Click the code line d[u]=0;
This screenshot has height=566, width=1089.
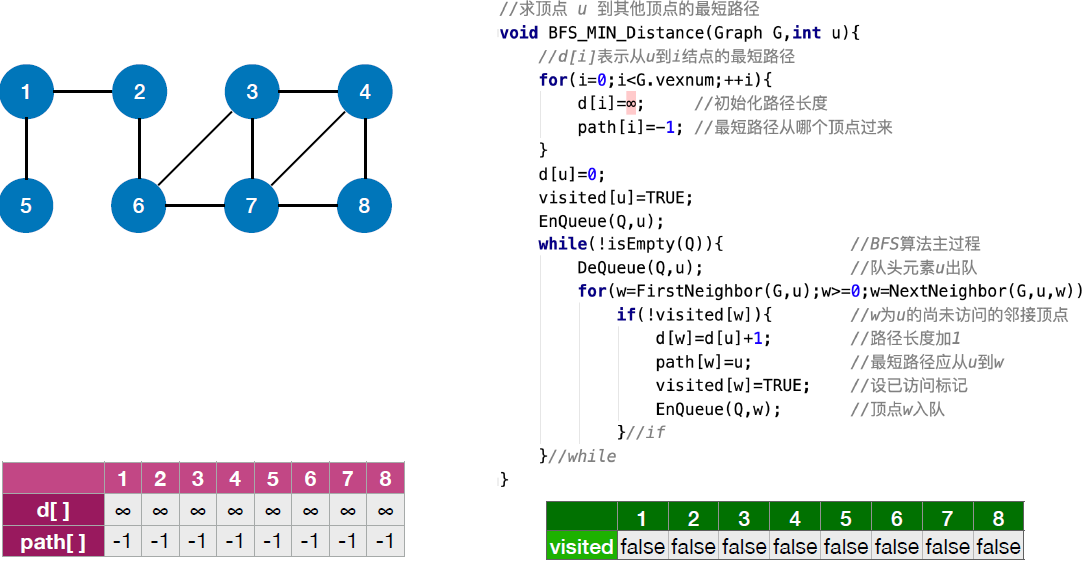coord(572,174)
